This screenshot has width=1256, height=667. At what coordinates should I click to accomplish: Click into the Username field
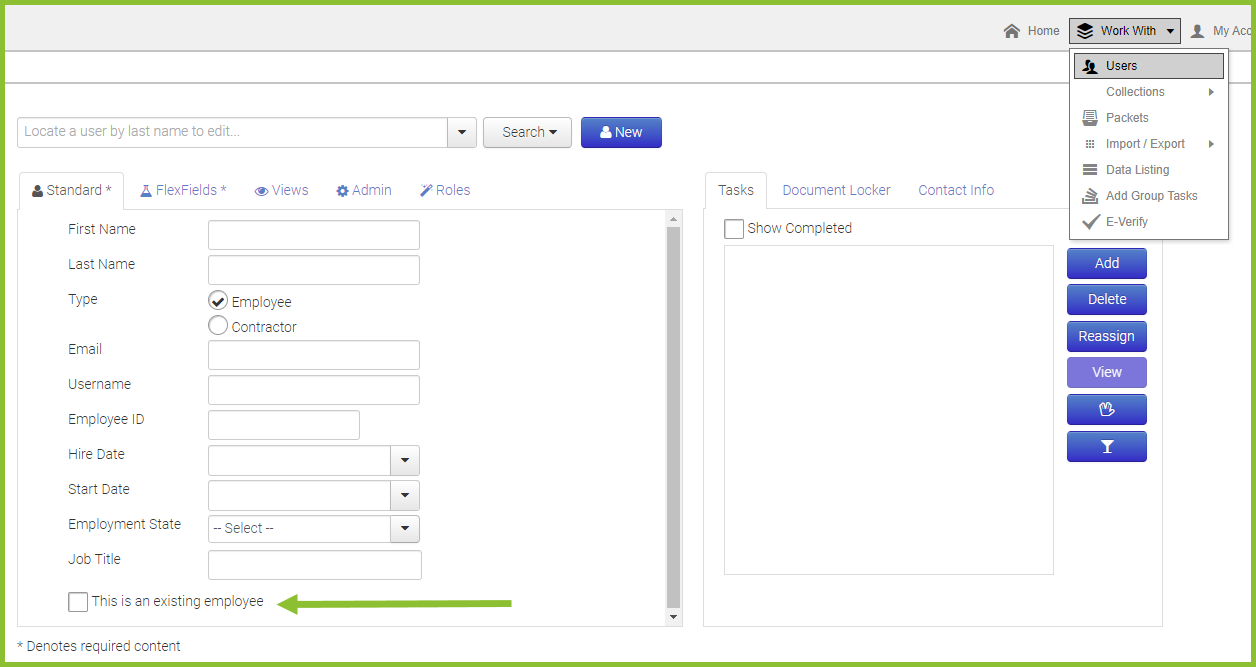coord(314,390)
